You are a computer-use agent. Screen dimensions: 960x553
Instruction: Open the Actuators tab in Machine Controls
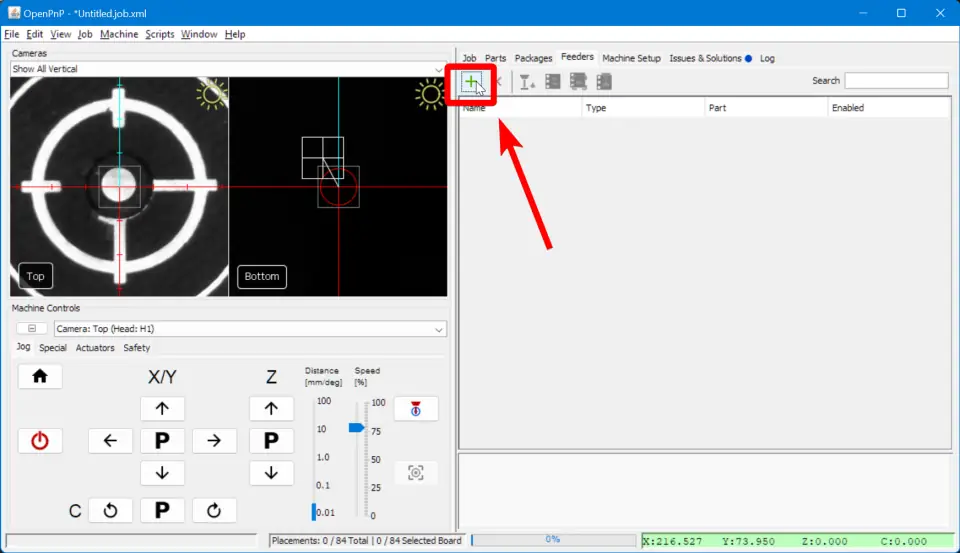click(x=95, y=348)
